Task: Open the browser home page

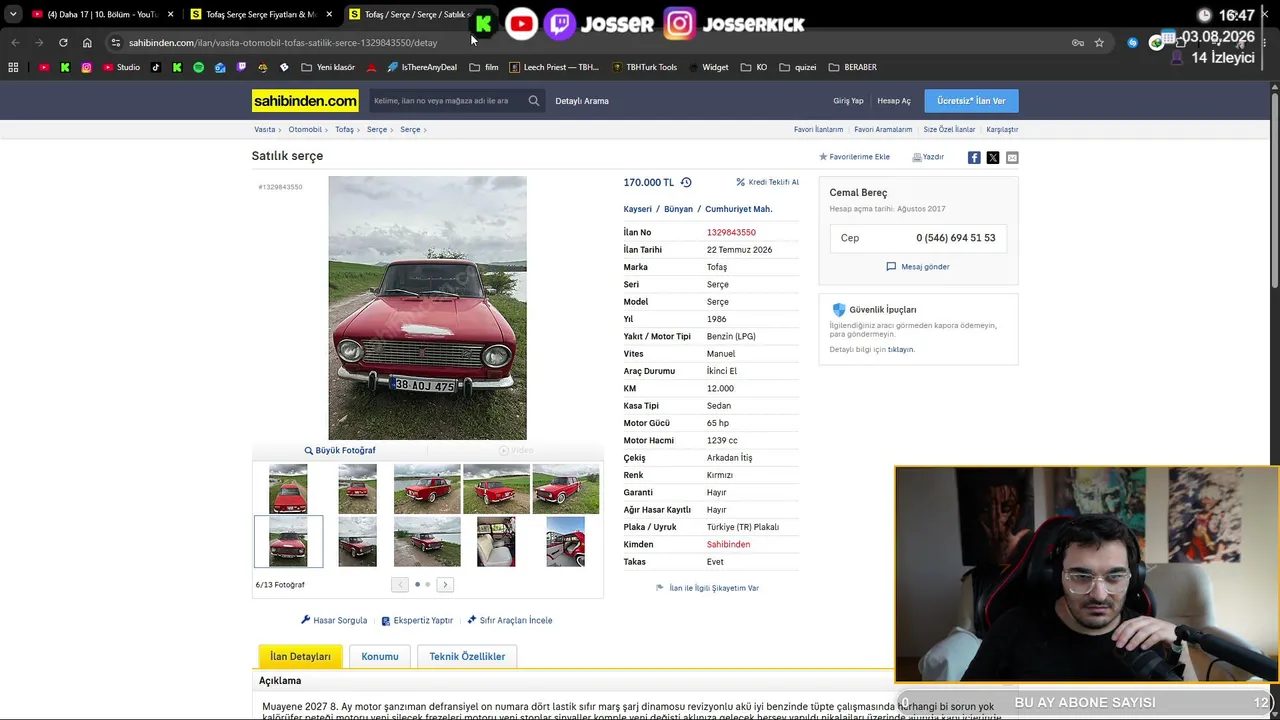Action: [87, 43]
